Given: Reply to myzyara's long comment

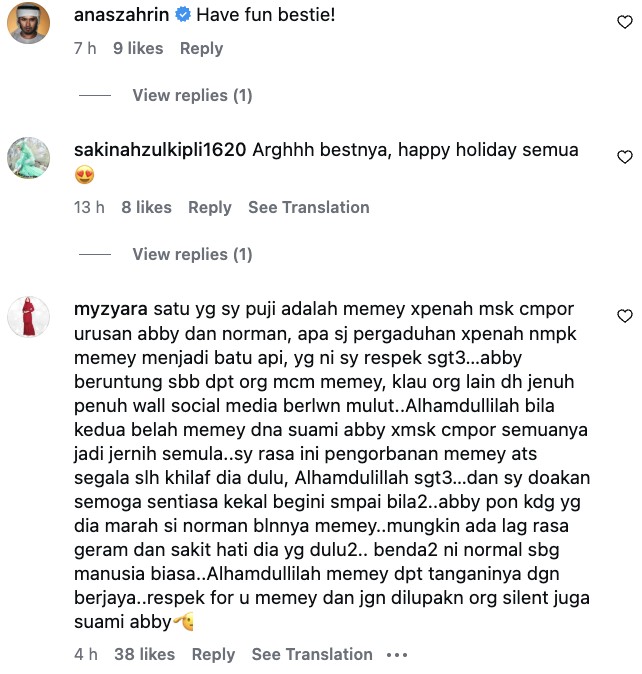Looking at the screenshot, I should point(213,655).
